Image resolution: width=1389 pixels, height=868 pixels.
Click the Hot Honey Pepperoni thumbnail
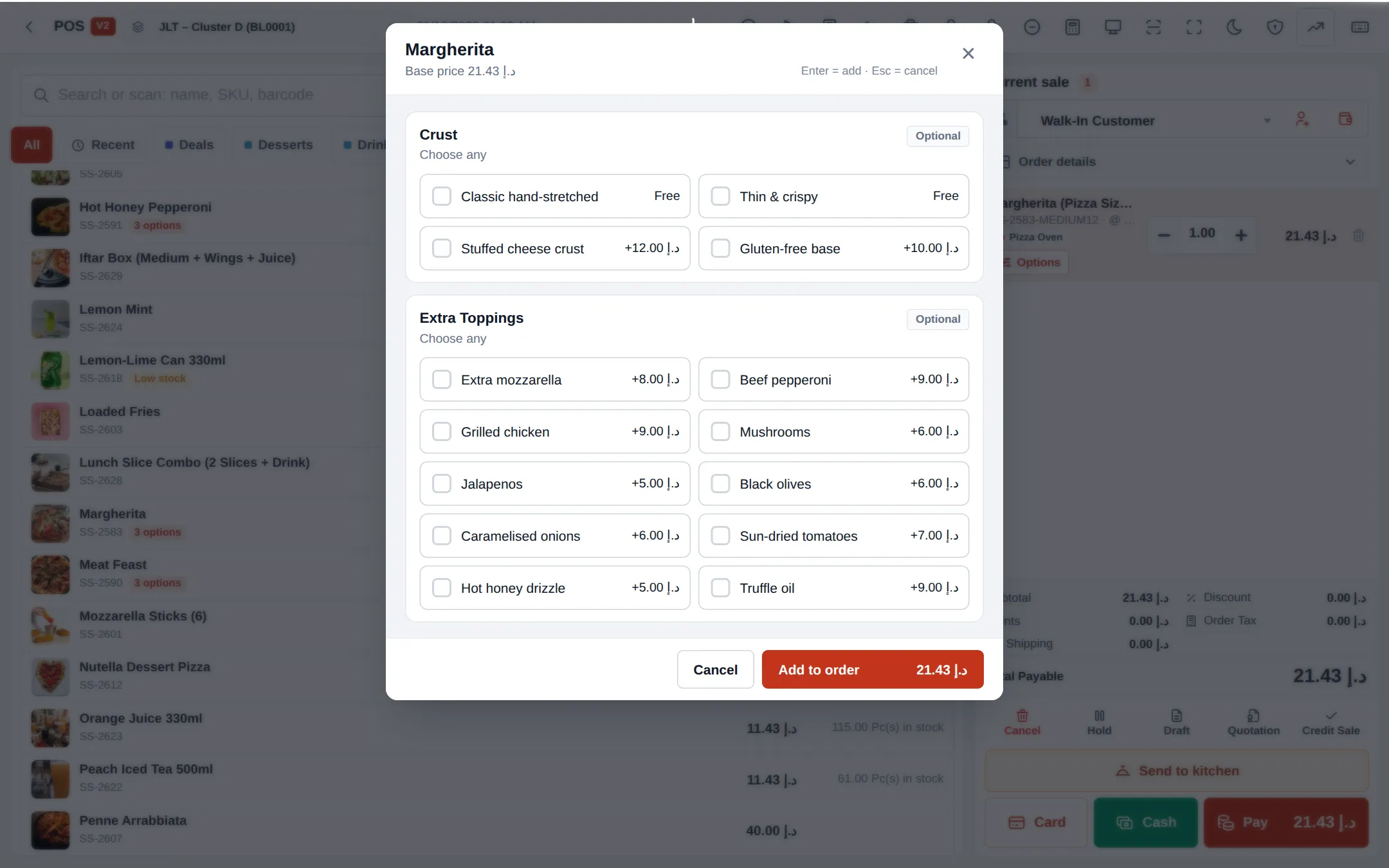pos(50,217)
